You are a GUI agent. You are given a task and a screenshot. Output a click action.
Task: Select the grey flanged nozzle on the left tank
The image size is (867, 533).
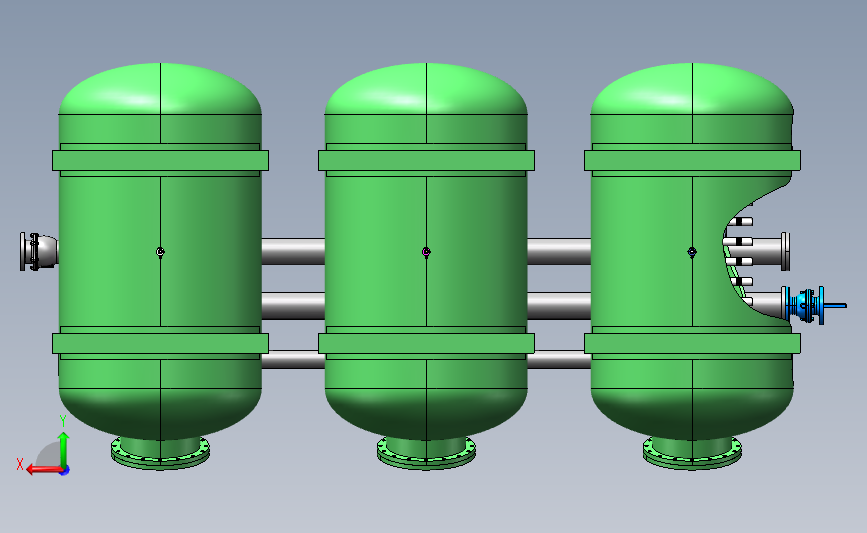(x=39, y=252)
